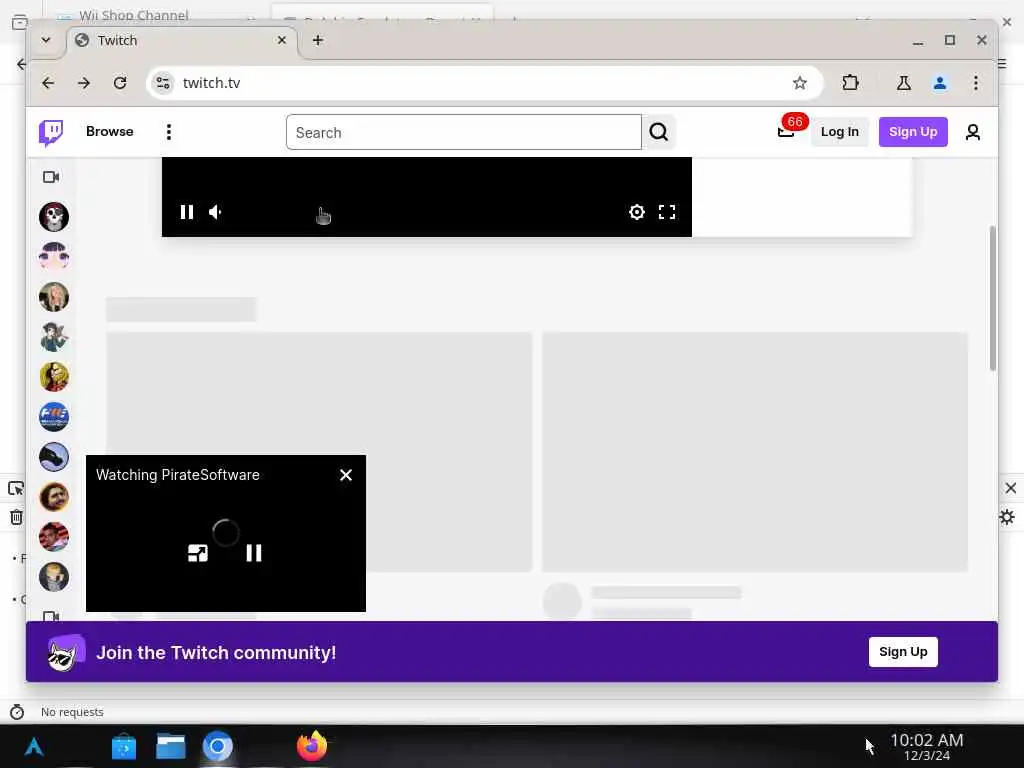Screen dimensions: 1024x768
Task: Open the red and yellow avatar channel
Action: coord(54,377)
